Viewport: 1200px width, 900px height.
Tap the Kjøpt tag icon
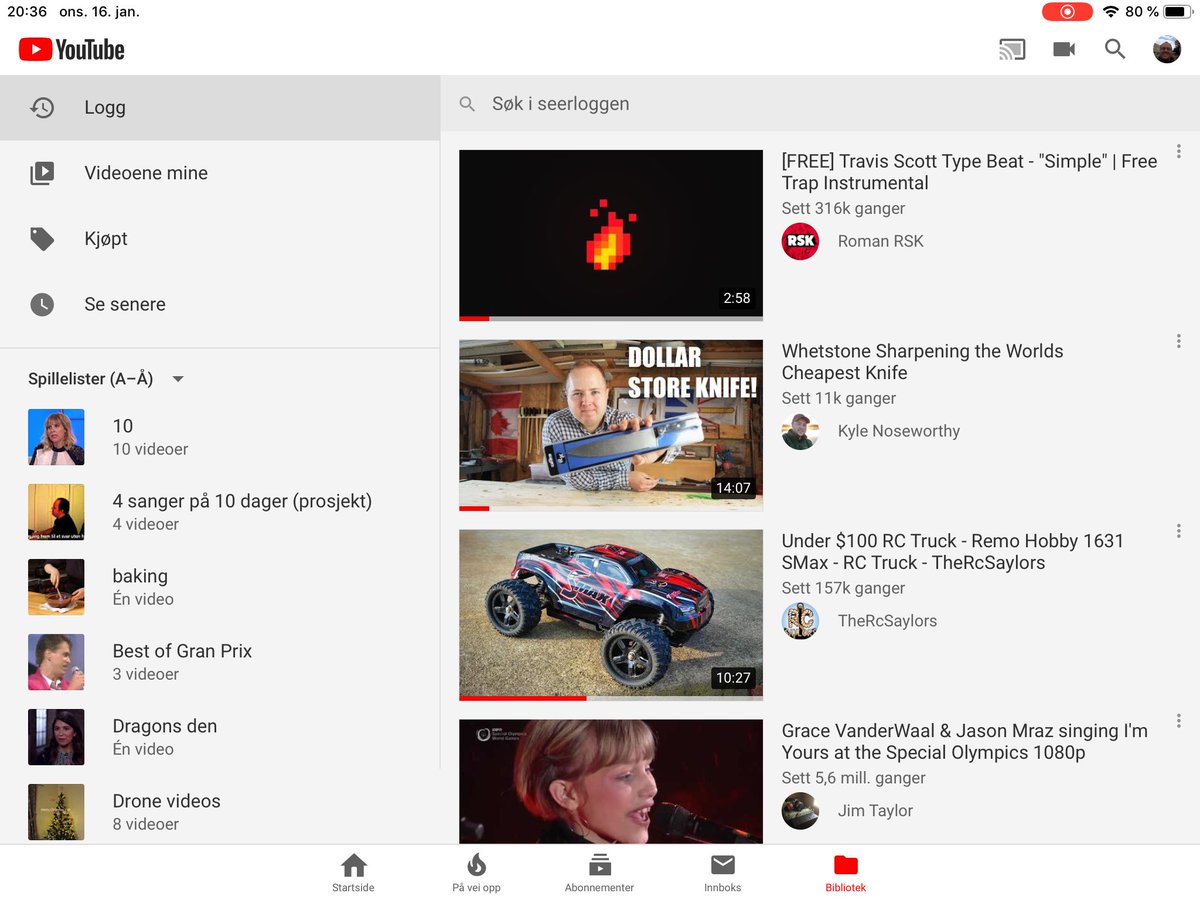pyautogui.click(x=42, y=239)
